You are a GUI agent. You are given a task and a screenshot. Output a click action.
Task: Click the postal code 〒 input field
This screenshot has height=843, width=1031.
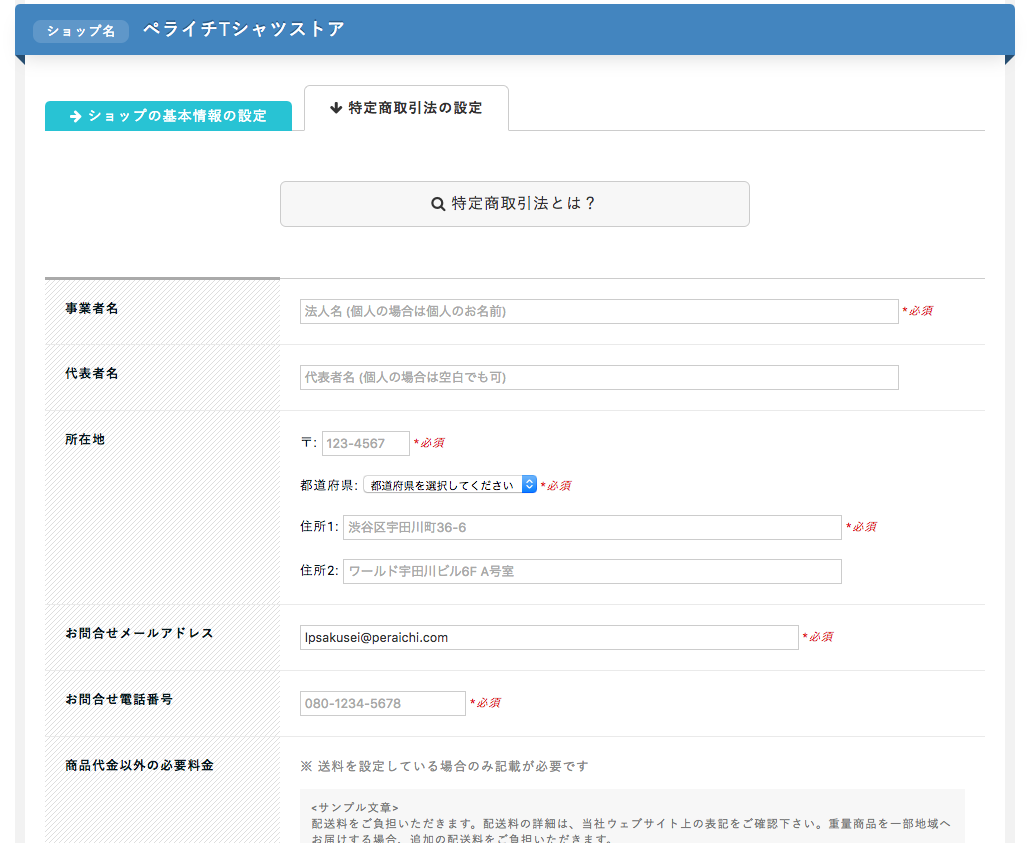pyautogui.click(x=365, y=443)
